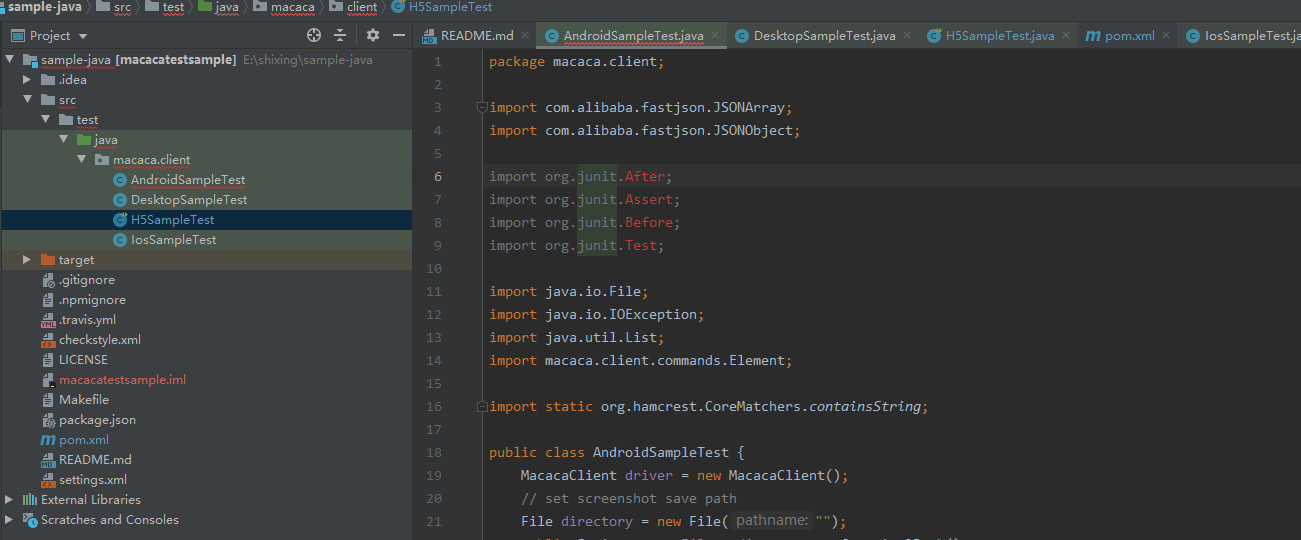Click 'org.junit.After' import line
This screenshot has height=540, width=1301.
[581, 176]
